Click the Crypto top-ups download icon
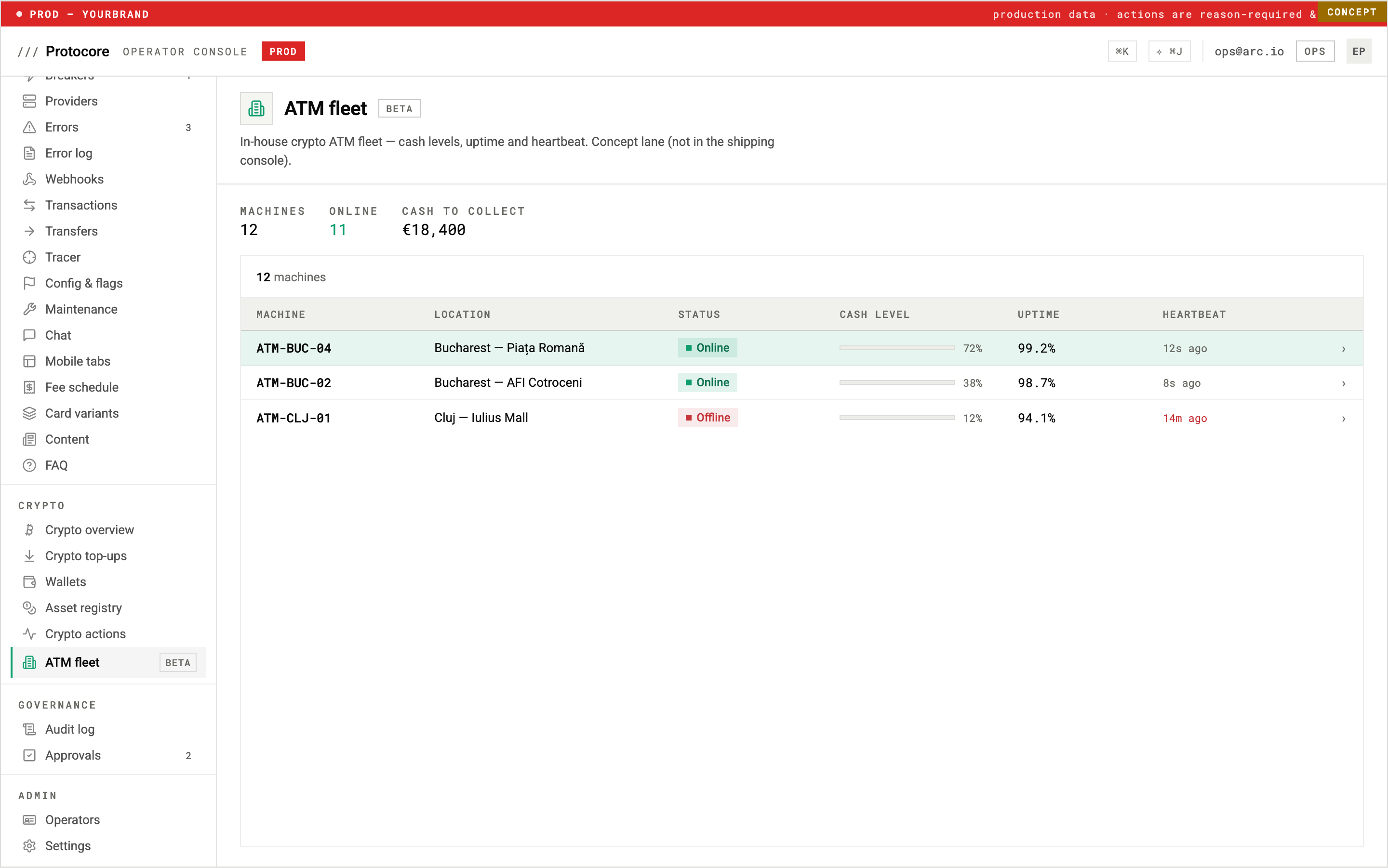The image size is (1388, 868). (29, 556)
